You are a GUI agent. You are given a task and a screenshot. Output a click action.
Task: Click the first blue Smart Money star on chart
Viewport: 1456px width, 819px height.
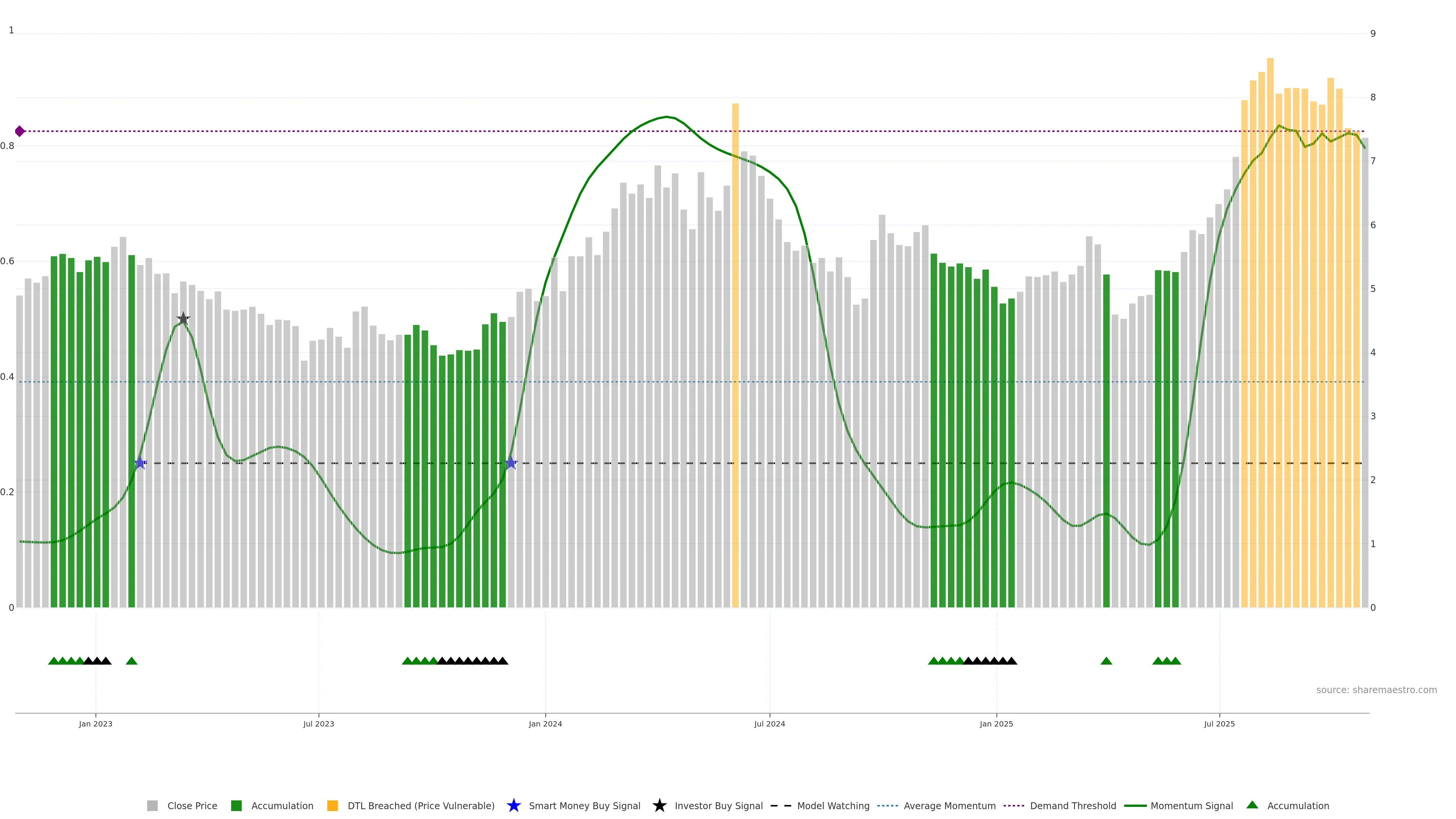140,463
